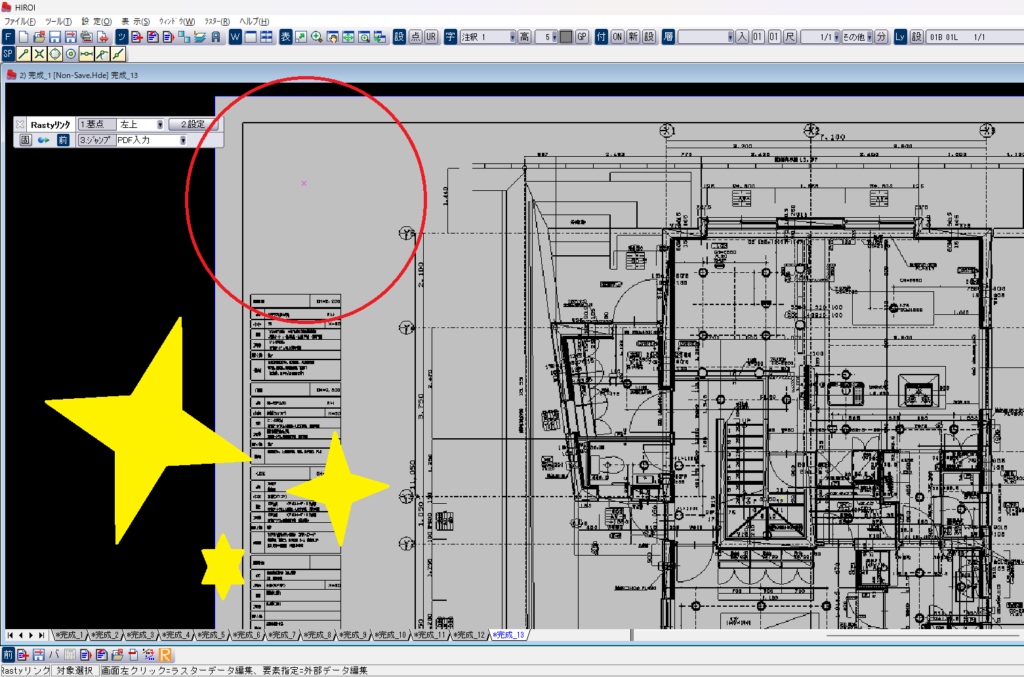Click the blue W window icon
This screenshot has height=677, width=1024.
(235, 37)
